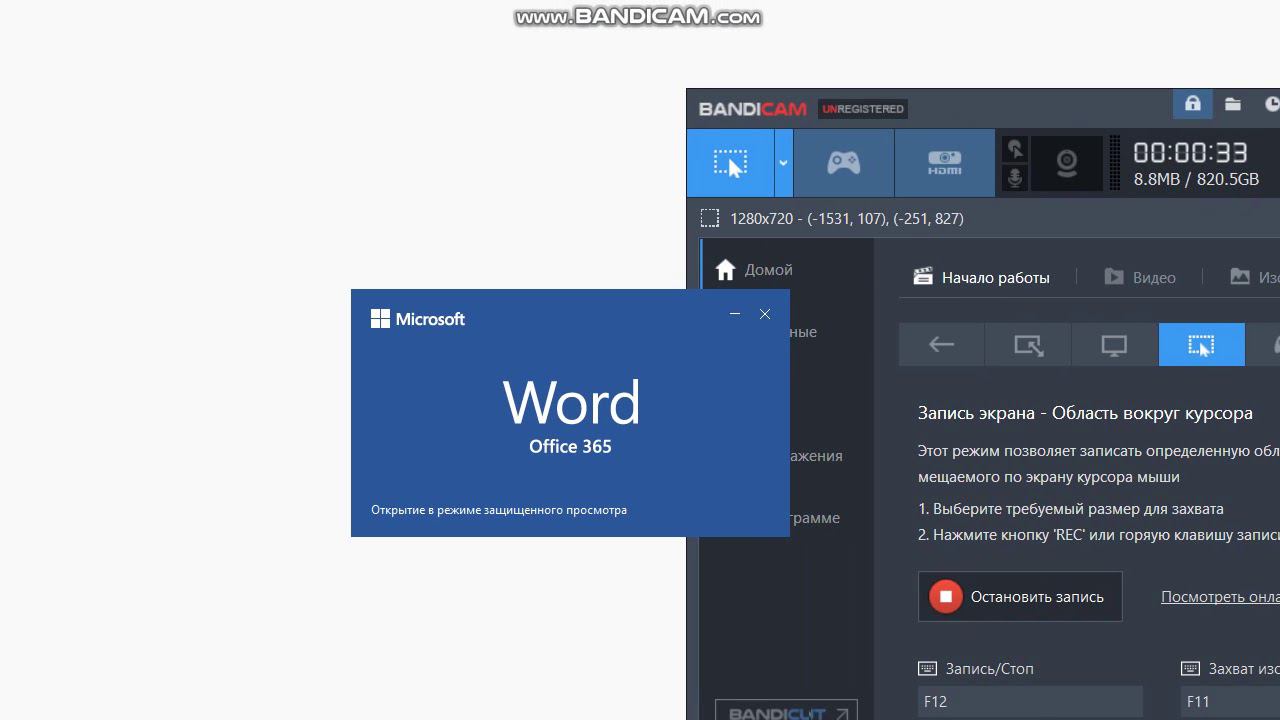
Task: Switch to Bandicam game recording mode
Action: coord(843,163)
